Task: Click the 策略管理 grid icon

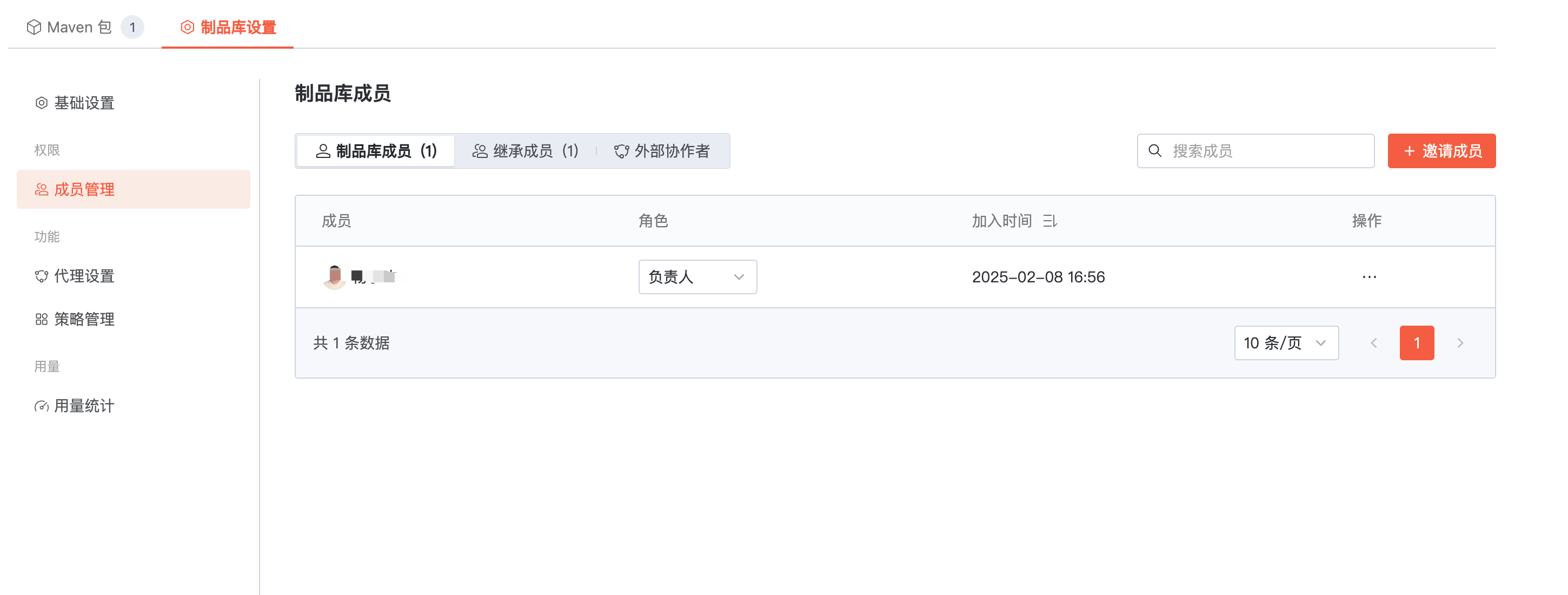Action: 42,319
